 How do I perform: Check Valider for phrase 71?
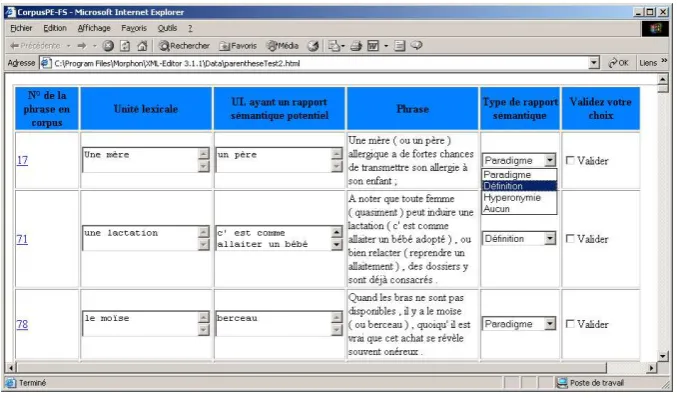pos(570,238)
